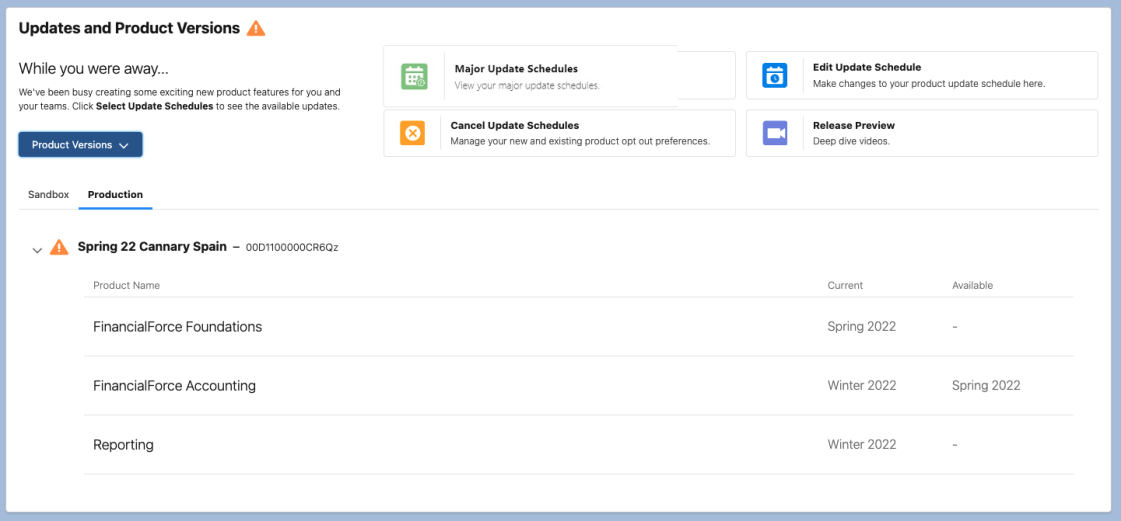This screenshot has width=1121, height=521.
Task: Select the FinancialForce Foundations row
Action: (x=177, y=327)
